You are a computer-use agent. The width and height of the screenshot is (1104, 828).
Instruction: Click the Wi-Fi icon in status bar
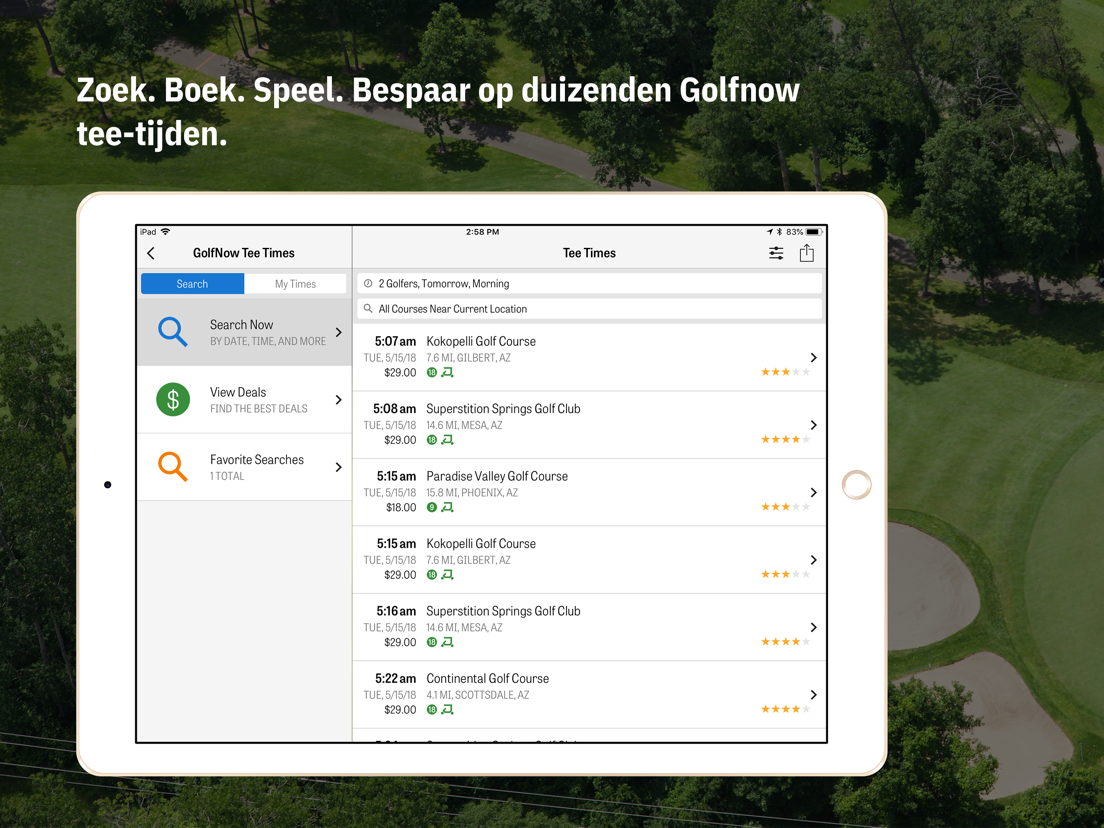(165, 232)
